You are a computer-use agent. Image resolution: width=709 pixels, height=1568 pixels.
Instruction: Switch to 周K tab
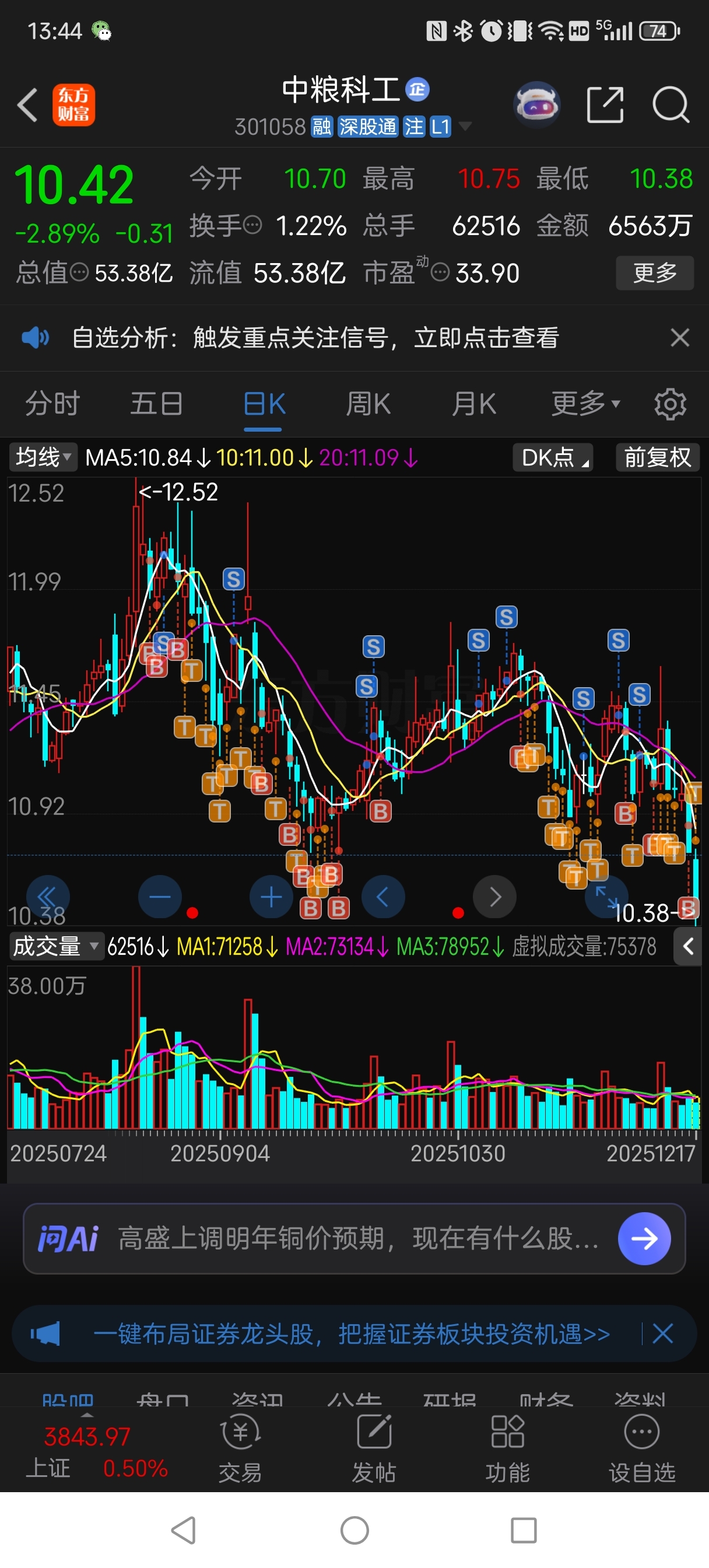(368, 404)
